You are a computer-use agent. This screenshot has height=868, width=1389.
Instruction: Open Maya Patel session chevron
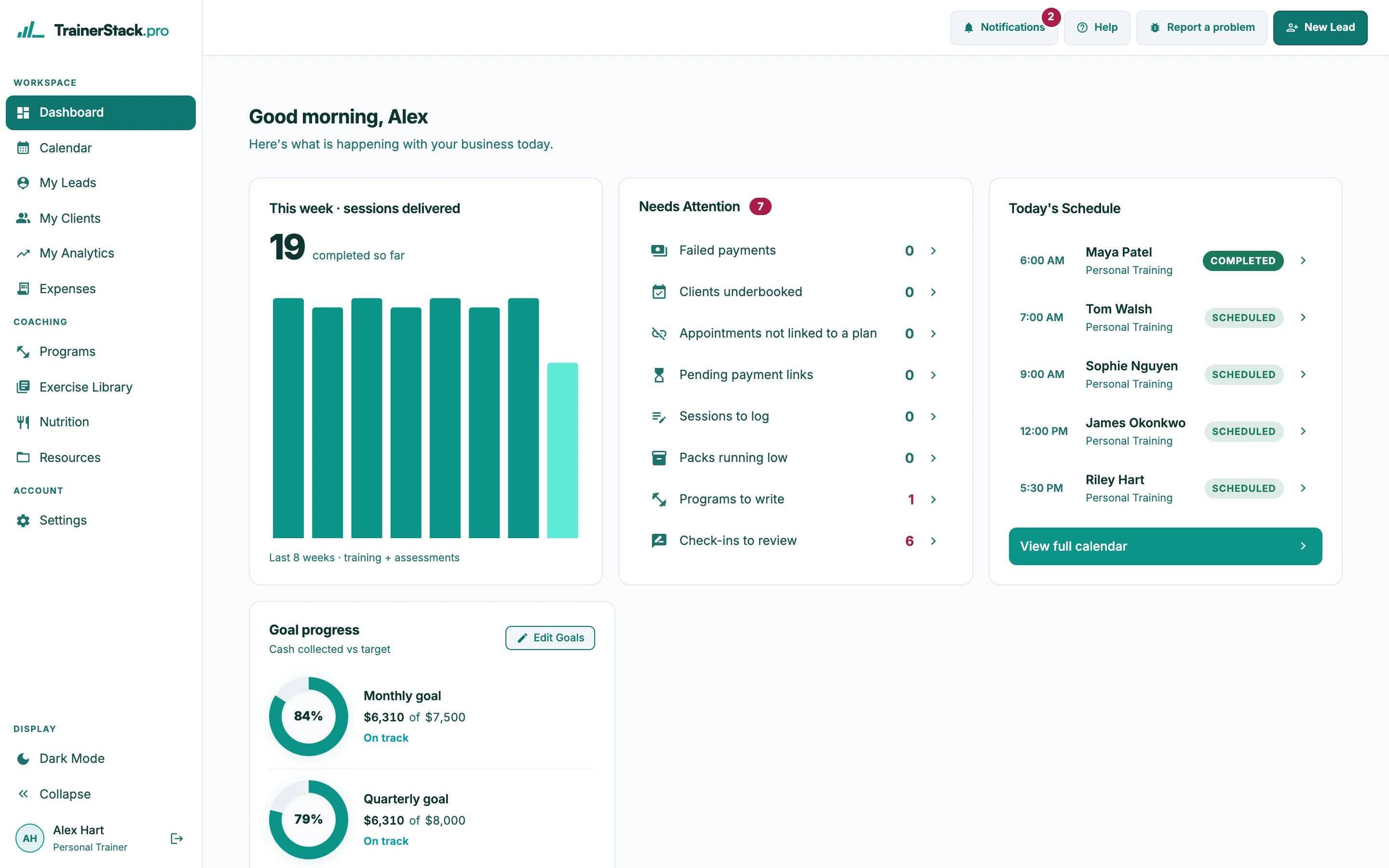coord(1303,260)
